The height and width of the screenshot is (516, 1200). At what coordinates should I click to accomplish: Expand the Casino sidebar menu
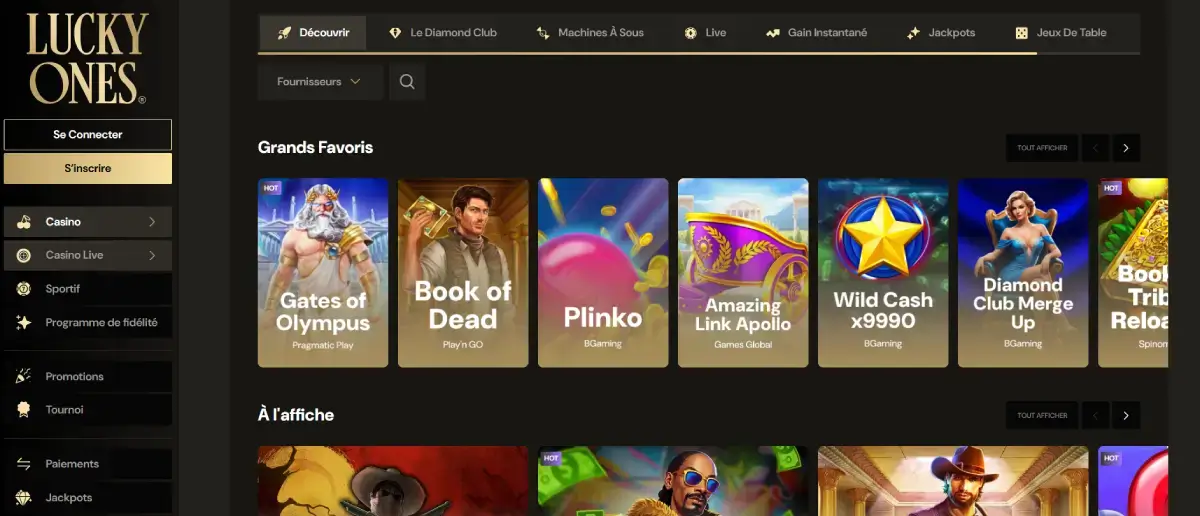152,222
